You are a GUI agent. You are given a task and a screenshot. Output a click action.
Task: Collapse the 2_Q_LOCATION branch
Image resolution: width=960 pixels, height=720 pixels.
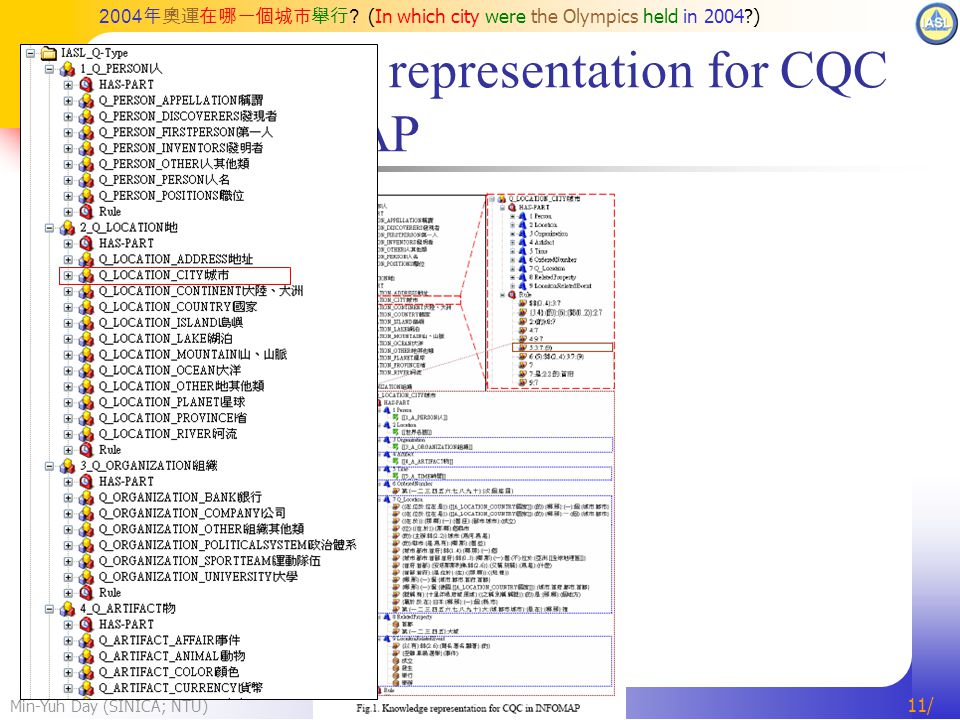[x=49, y=228]
